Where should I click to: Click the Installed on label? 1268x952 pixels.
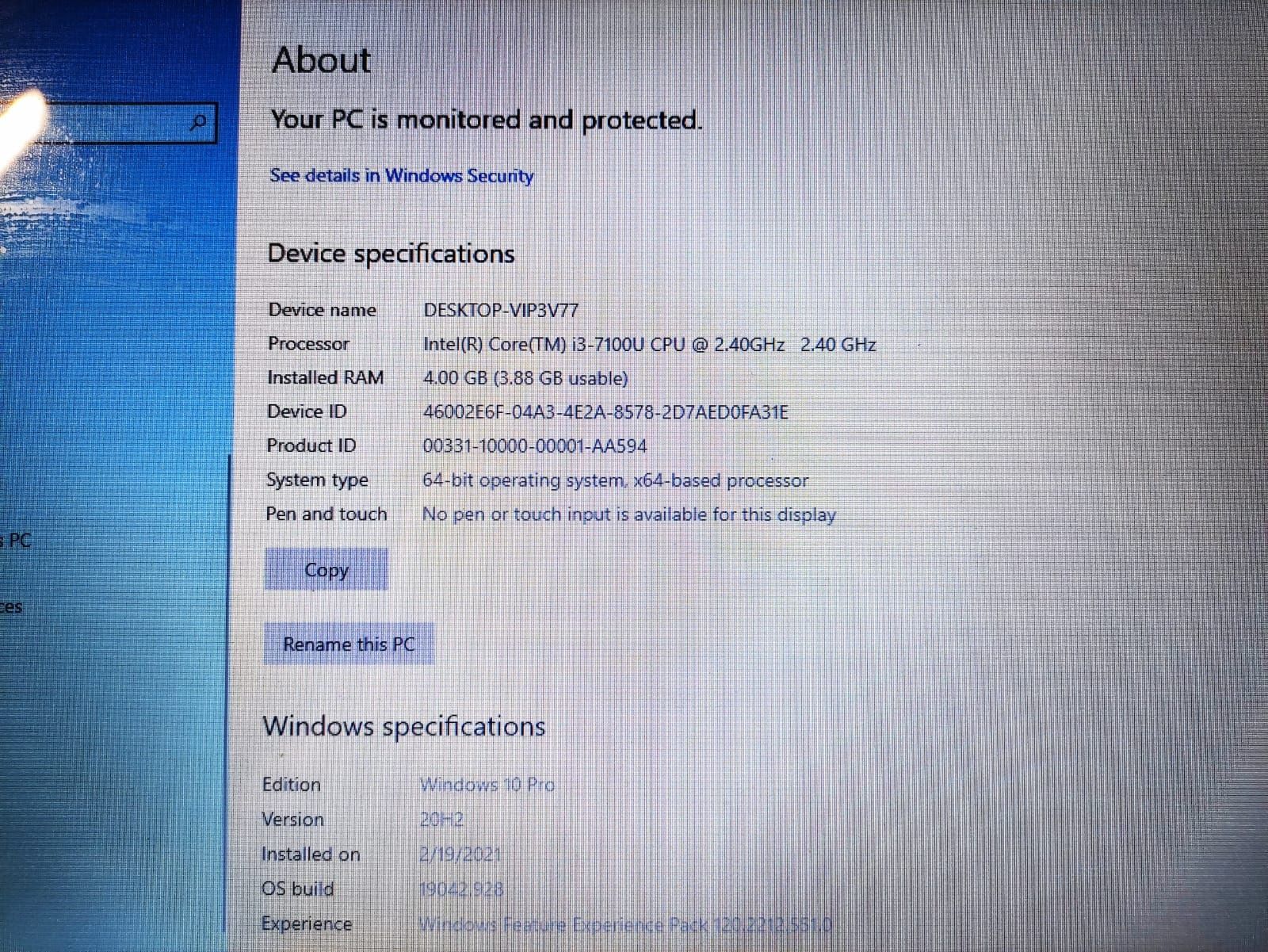coord(311,855)
